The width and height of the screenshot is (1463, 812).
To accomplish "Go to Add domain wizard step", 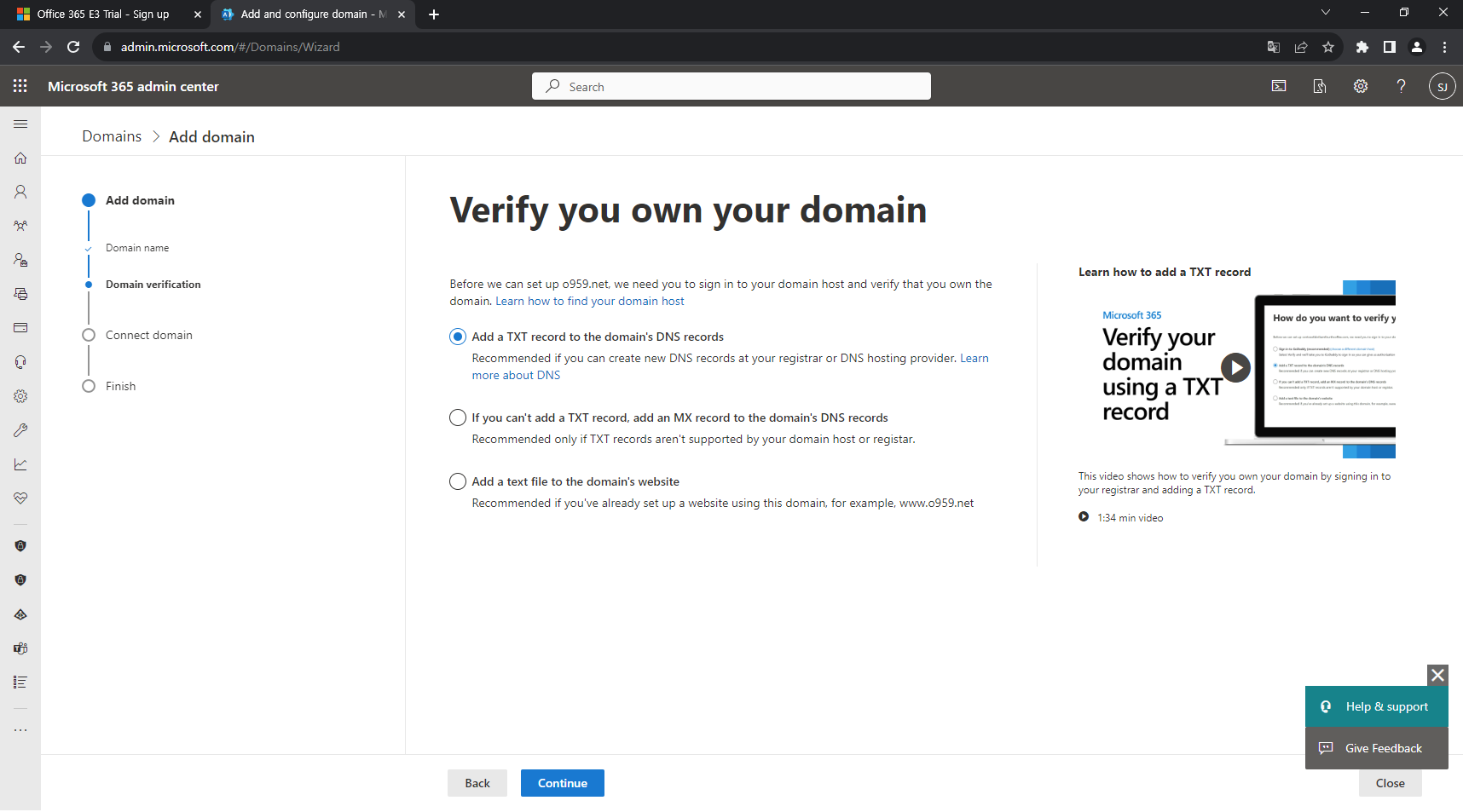I will [x=140, y=200].
